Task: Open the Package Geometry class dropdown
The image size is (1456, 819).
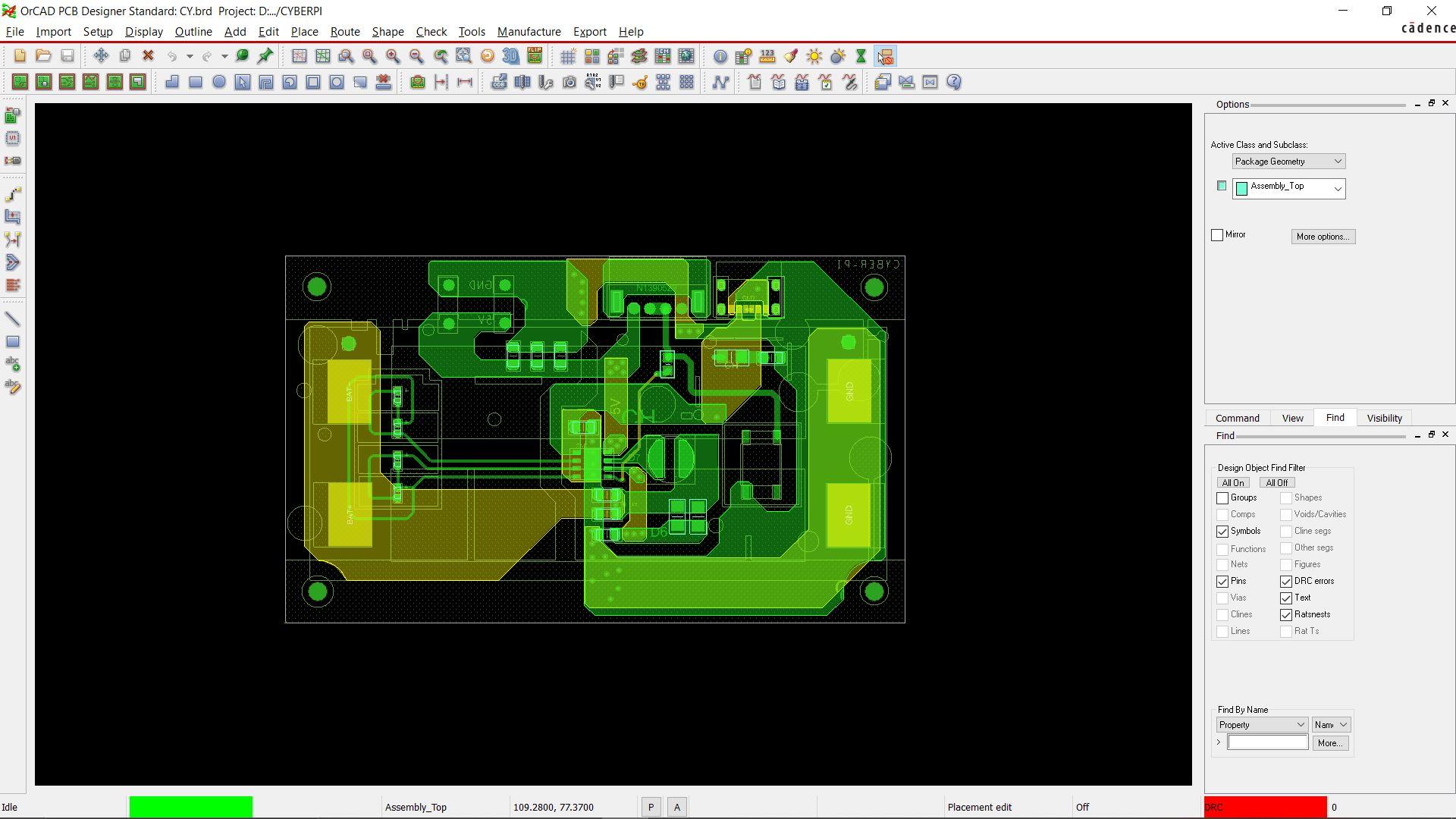Action: pos(1288,162)
